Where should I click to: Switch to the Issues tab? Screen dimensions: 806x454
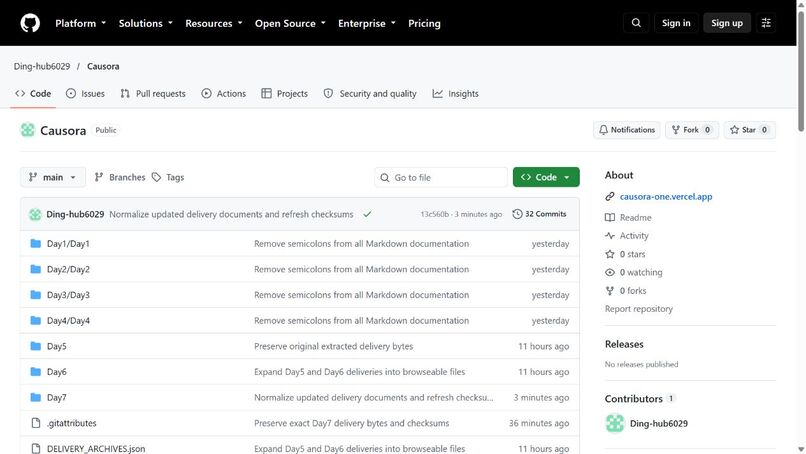pyautogui.click(x=85, y=94)
